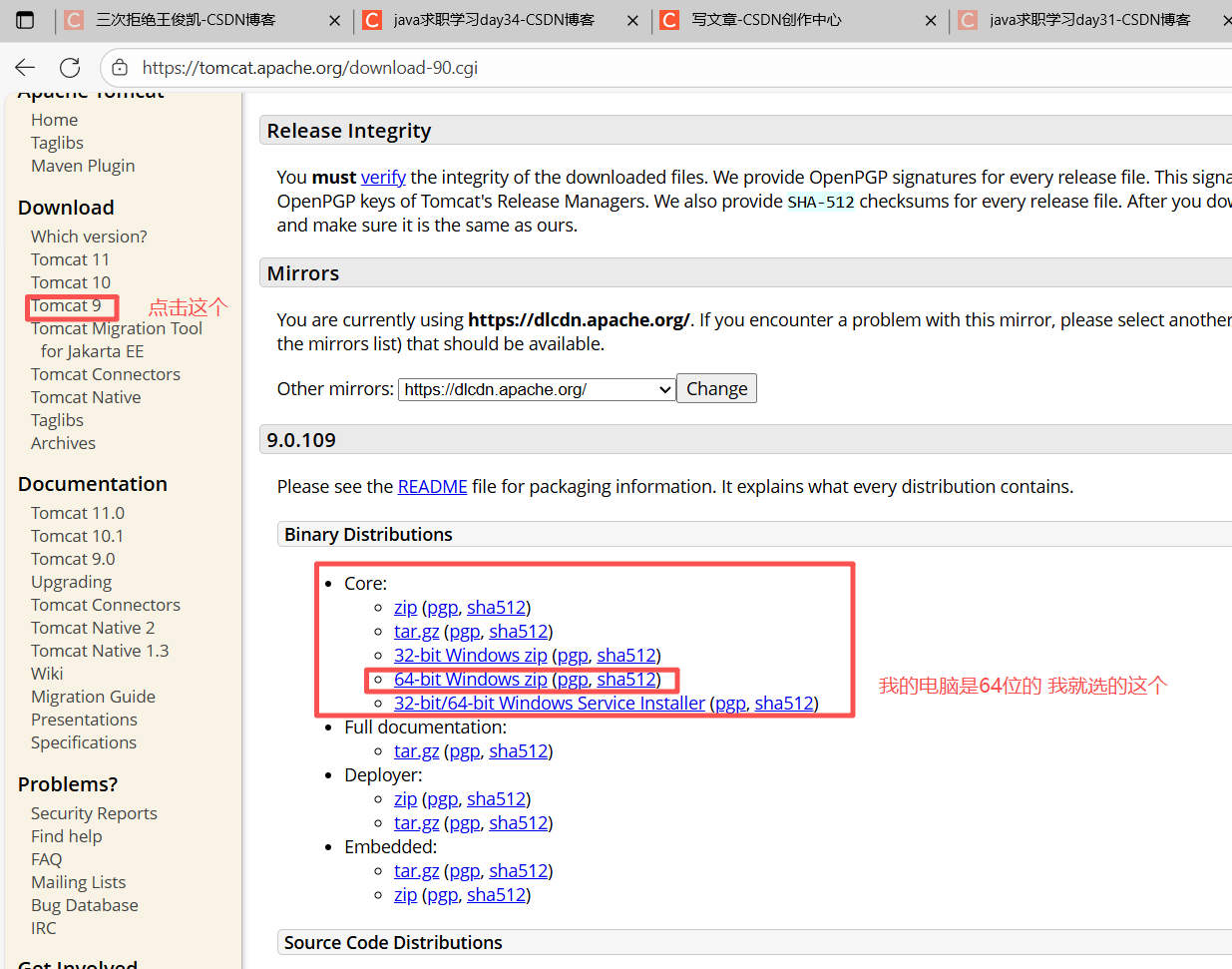The image size is (1232, 969).
Task: Open Tomcat 9.0 documentation
Action: (73, 559)
